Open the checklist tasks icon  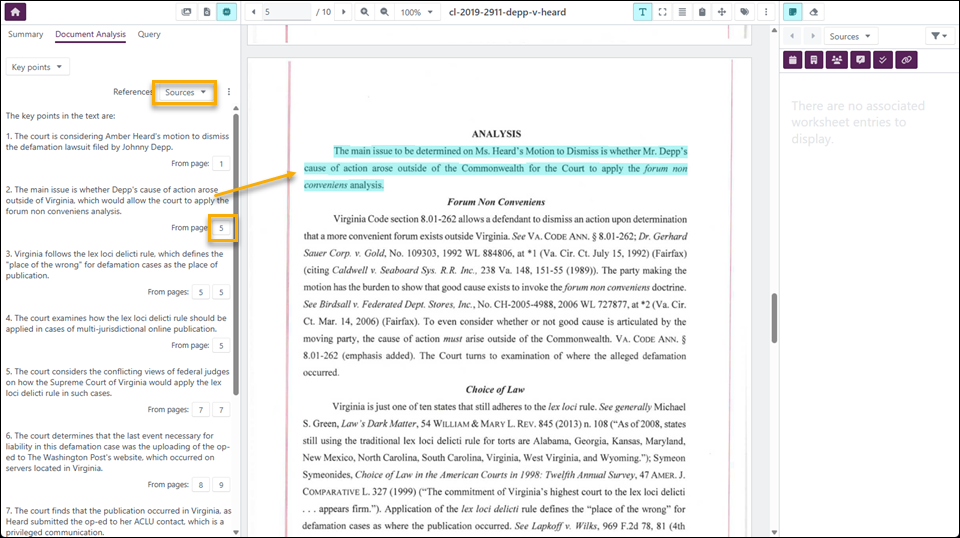(x=883, y=60)
